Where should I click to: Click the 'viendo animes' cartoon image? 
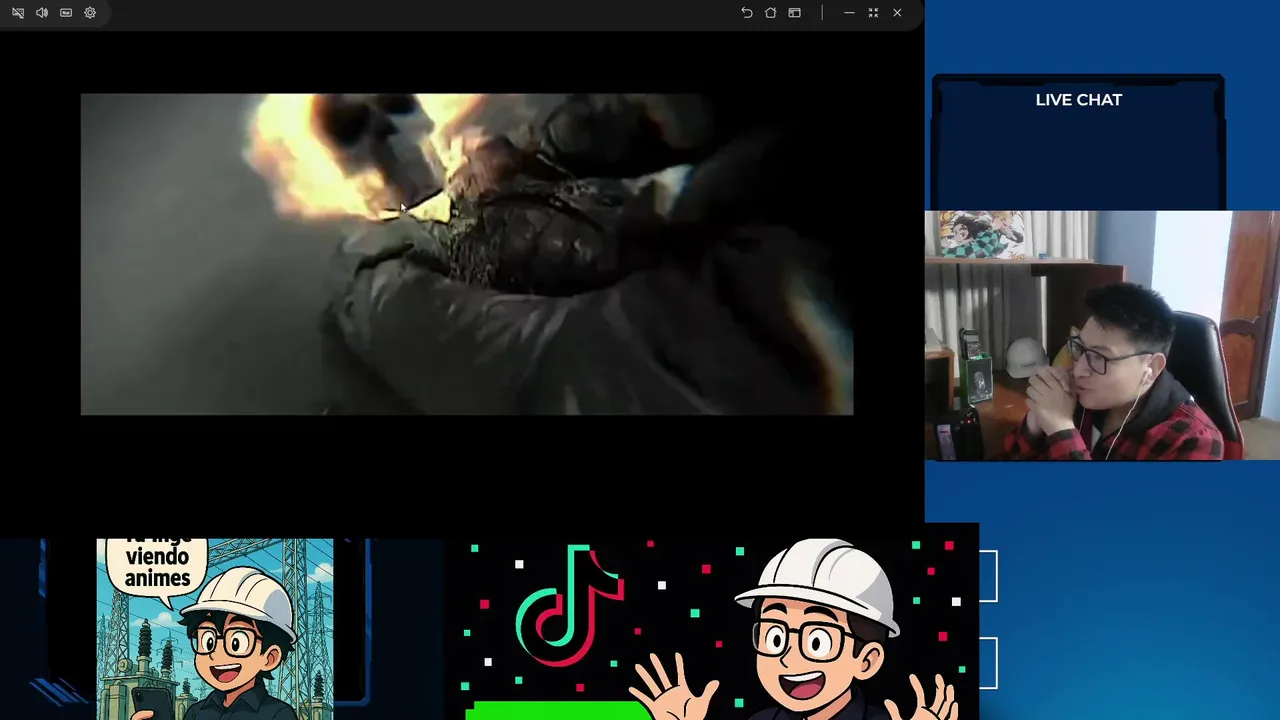tap(215, 629)
